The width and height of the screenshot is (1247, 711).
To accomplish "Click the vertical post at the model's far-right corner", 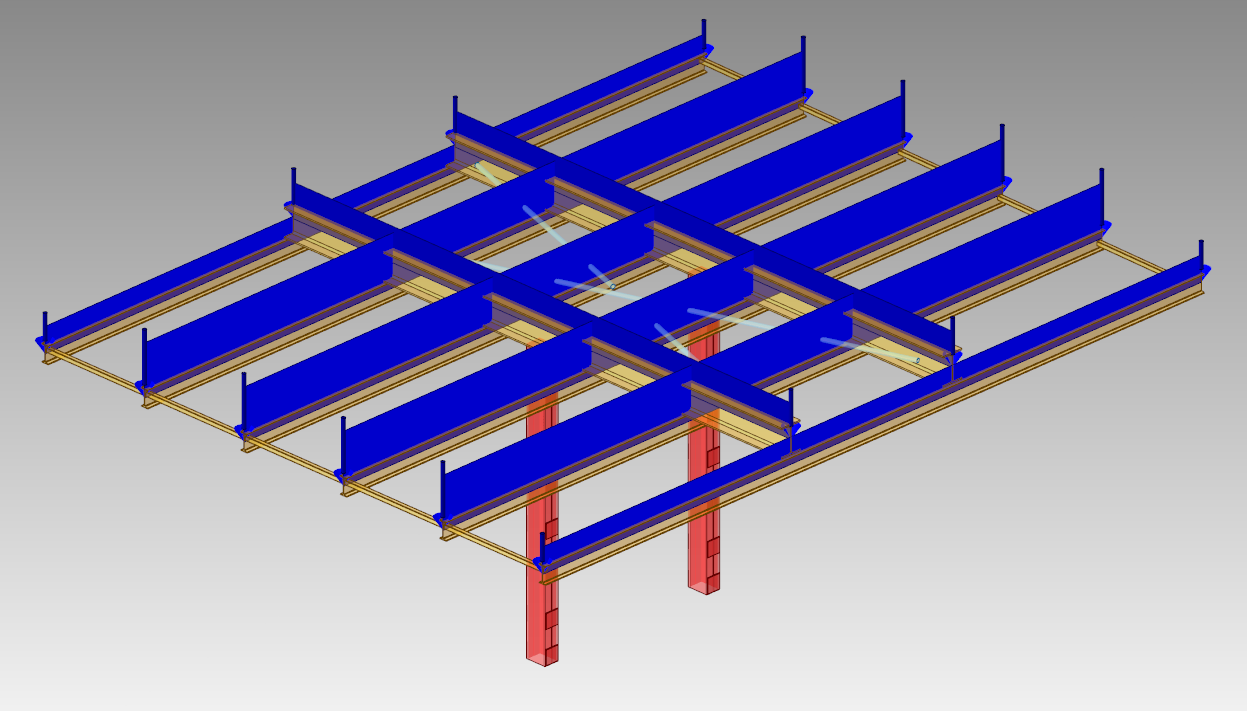I will pyautogui.click(x=1201, y=254).
